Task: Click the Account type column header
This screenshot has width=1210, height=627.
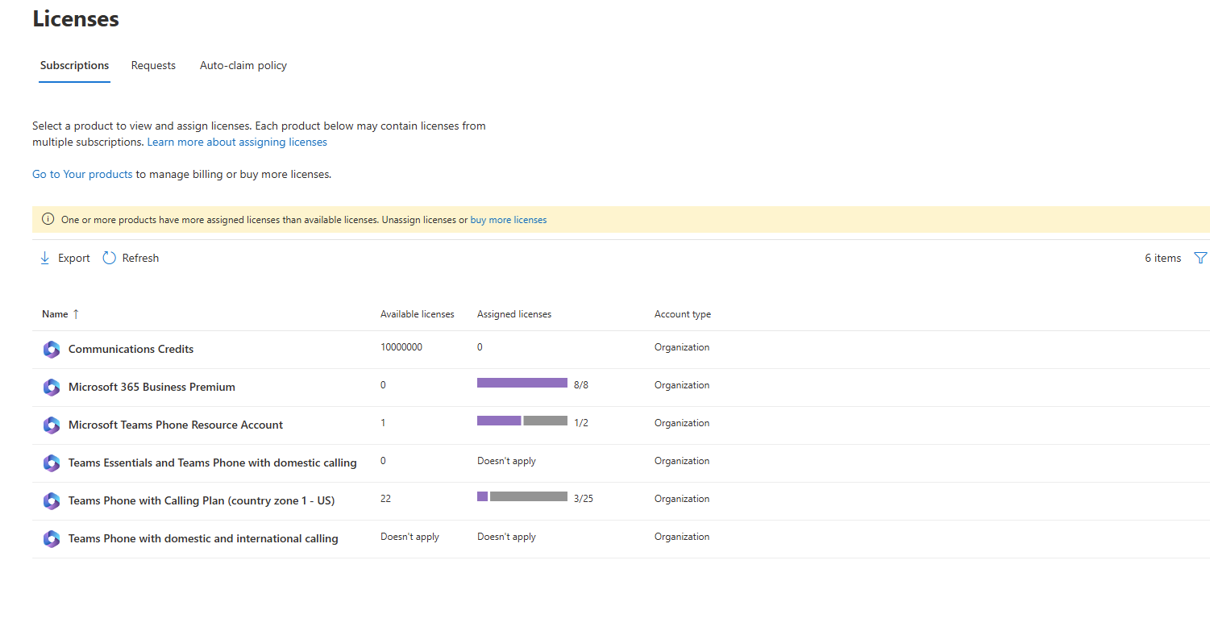Action: (x=683, y=314)
